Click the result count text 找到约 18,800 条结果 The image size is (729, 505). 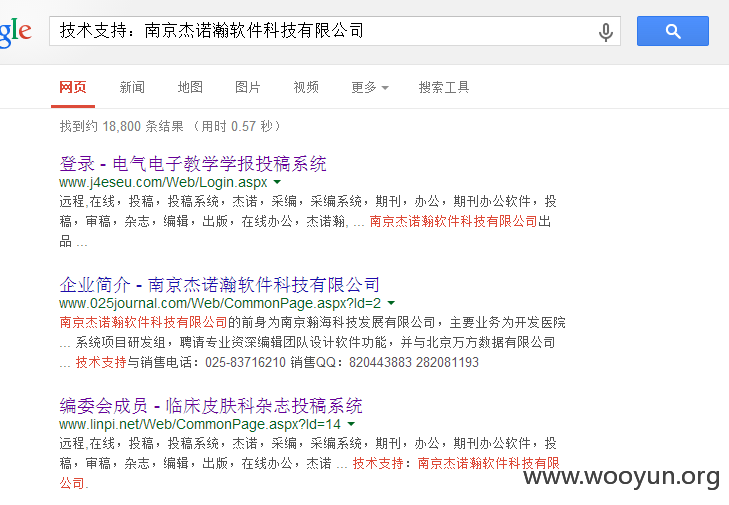[121, 126]
